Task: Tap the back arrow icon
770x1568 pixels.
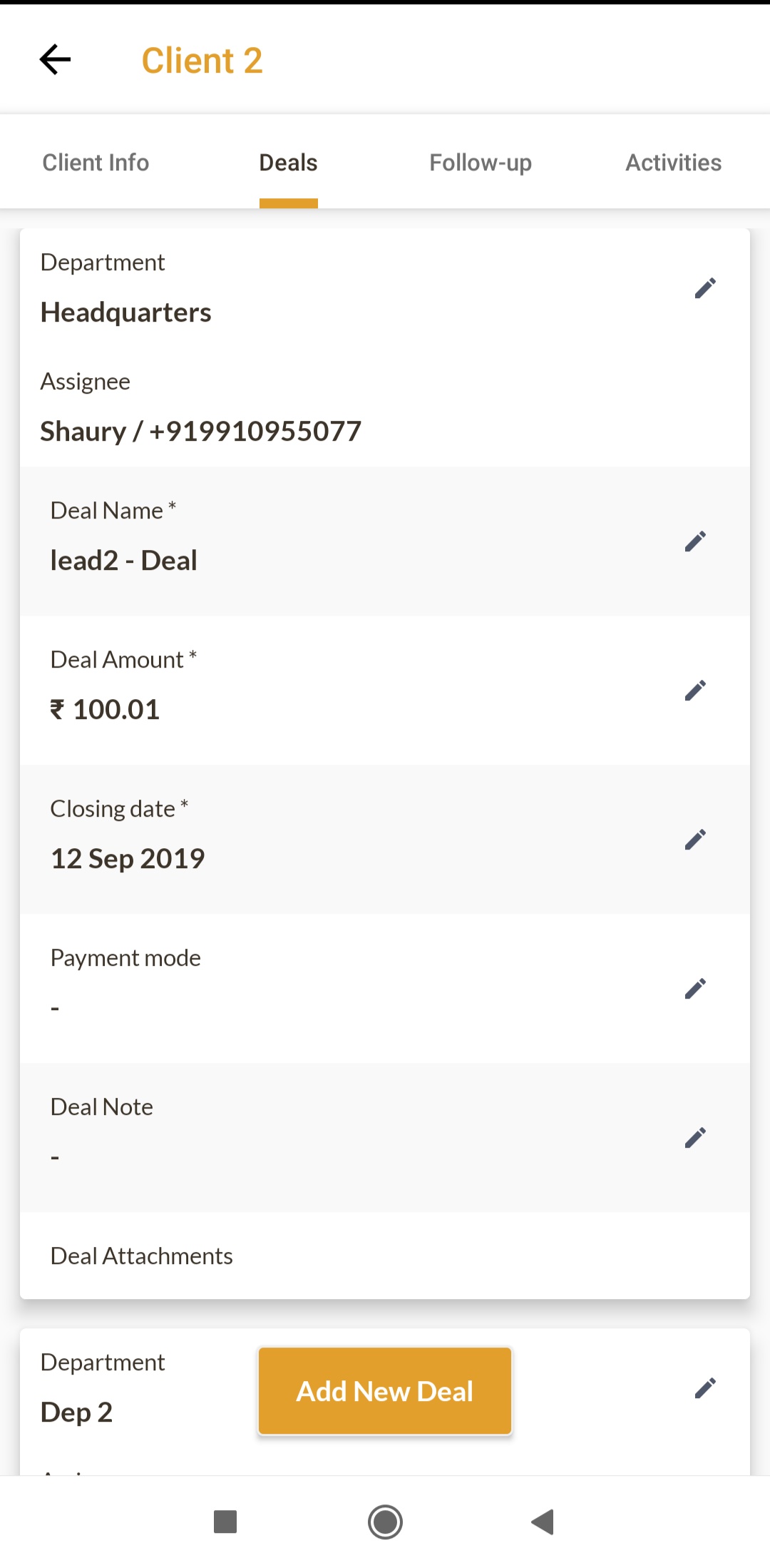Action: [x=55, y=60]
